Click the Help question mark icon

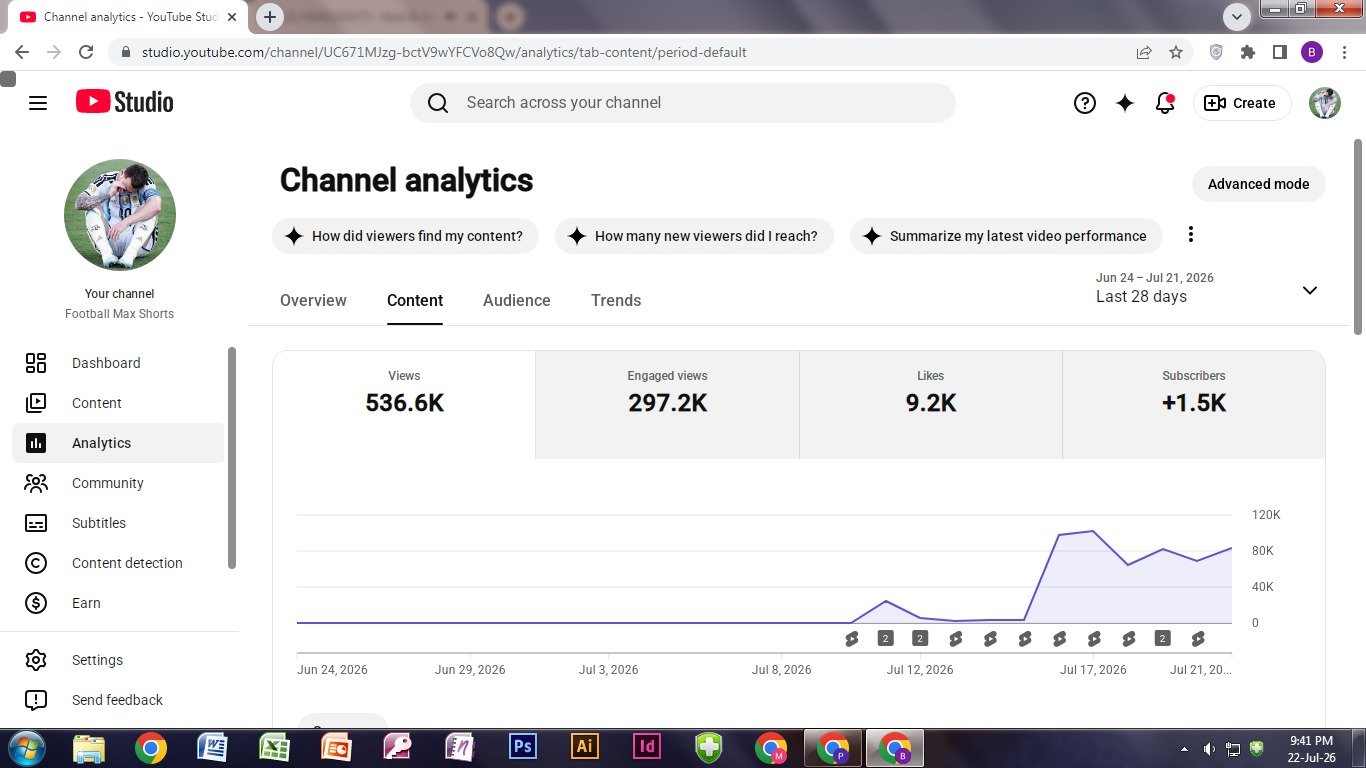(1085, 103)
